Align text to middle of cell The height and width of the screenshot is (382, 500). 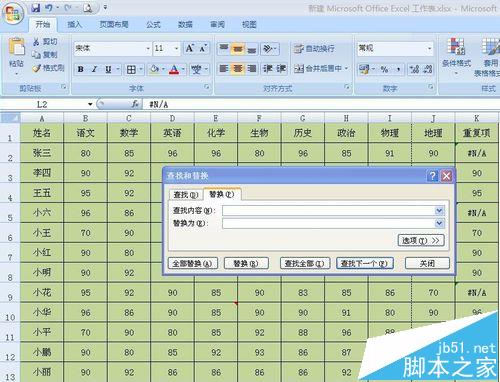[x=238, y=49]
